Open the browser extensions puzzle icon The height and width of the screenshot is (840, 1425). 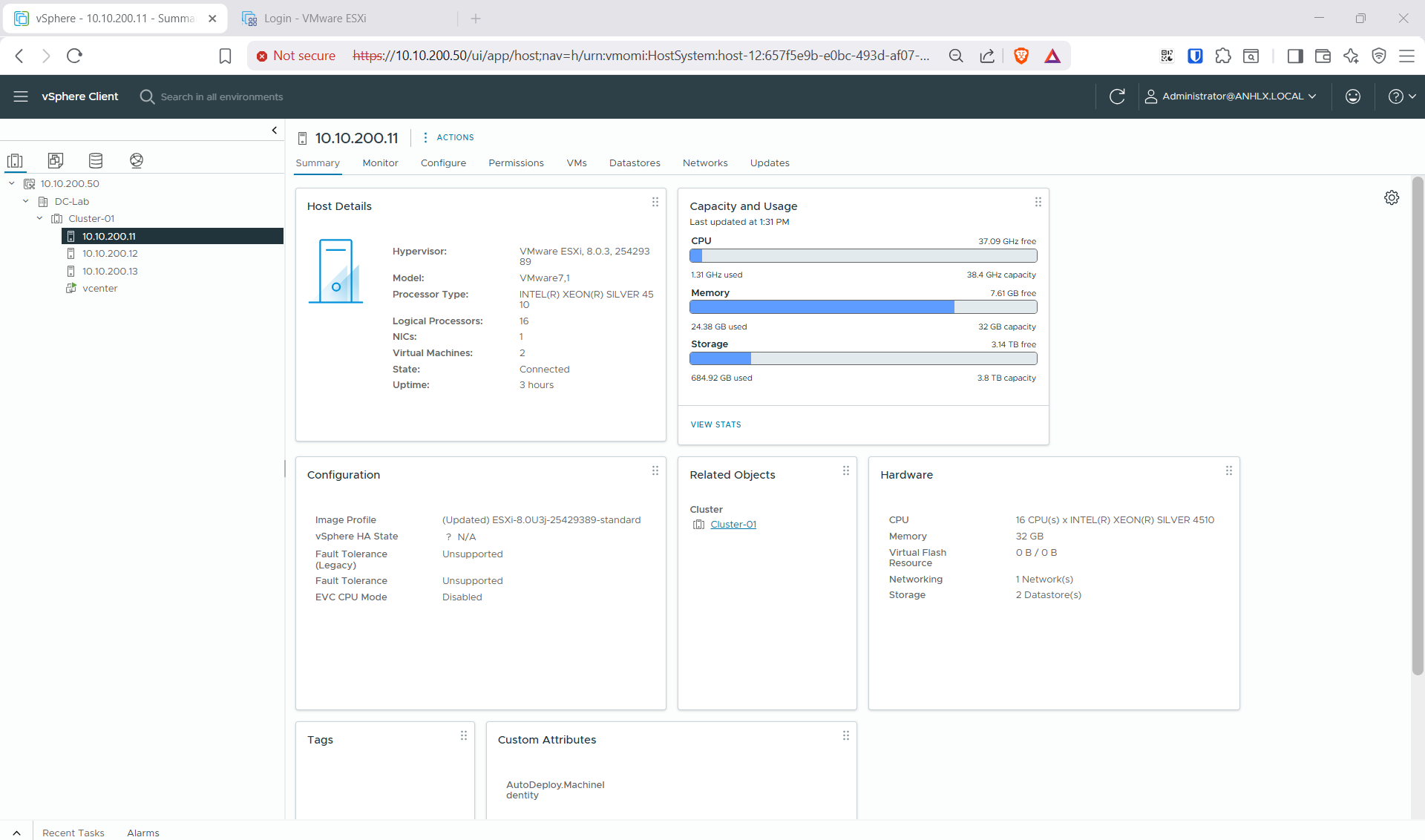coord(1223,56)
